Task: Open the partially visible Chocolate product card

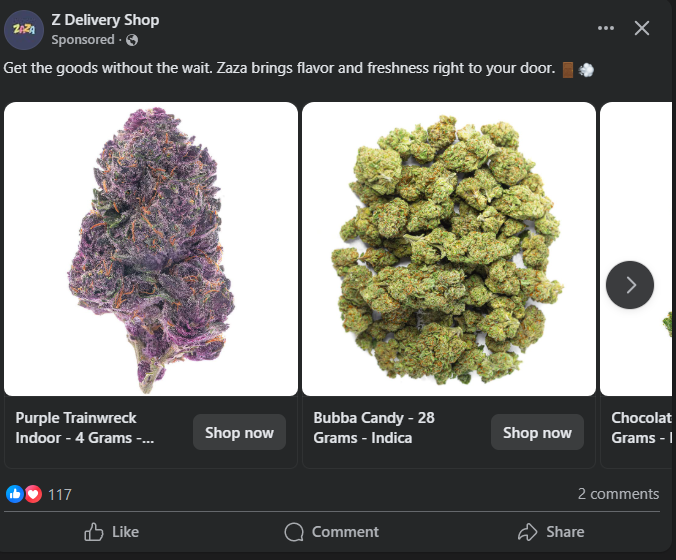Action: click(640, 428)
